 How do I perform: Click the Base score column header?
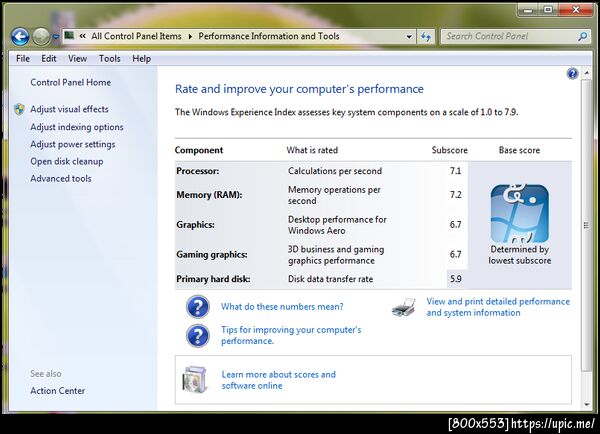[x=519, y=150]
